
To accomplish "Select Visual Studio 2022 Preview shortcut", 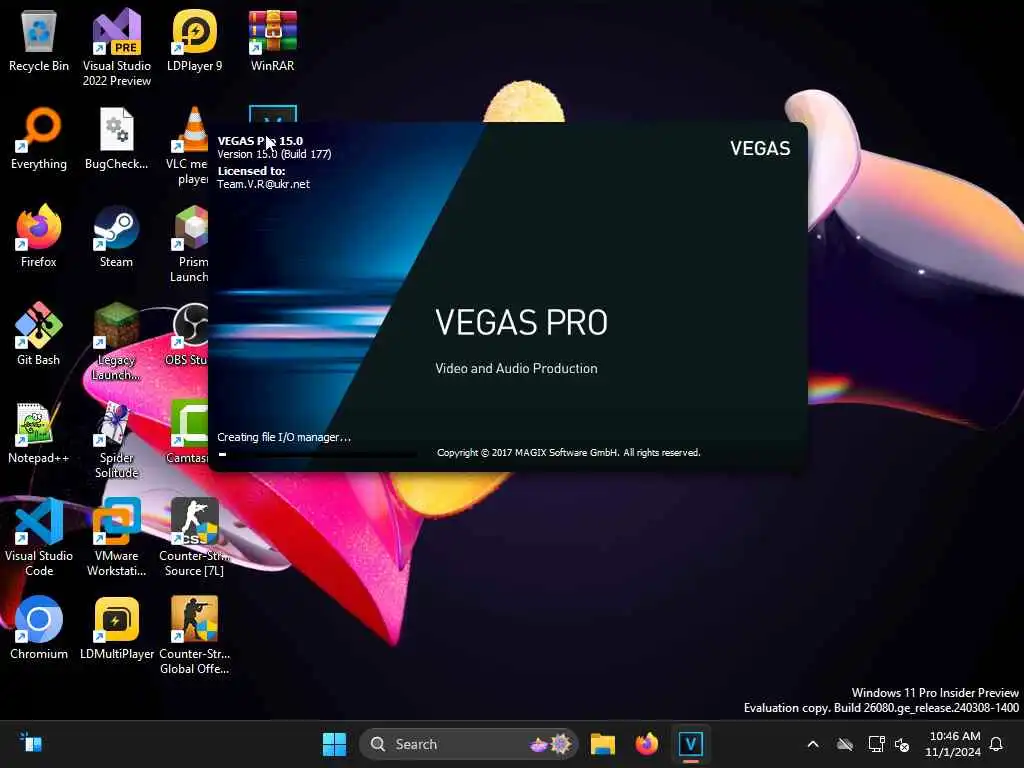I will (x=116, y=47).
